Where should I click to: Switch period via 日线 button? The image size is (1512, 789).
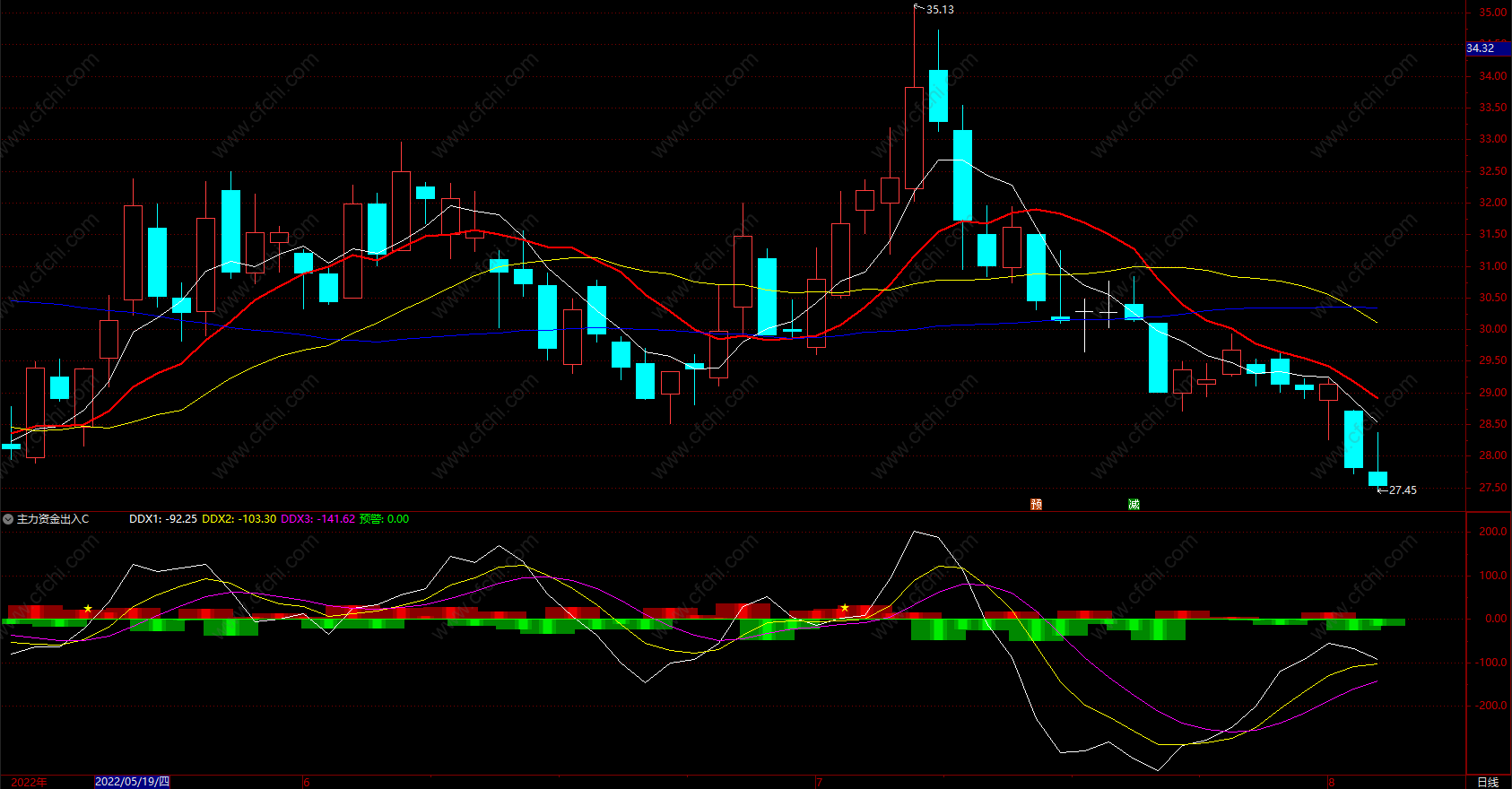coord(1488,782)
